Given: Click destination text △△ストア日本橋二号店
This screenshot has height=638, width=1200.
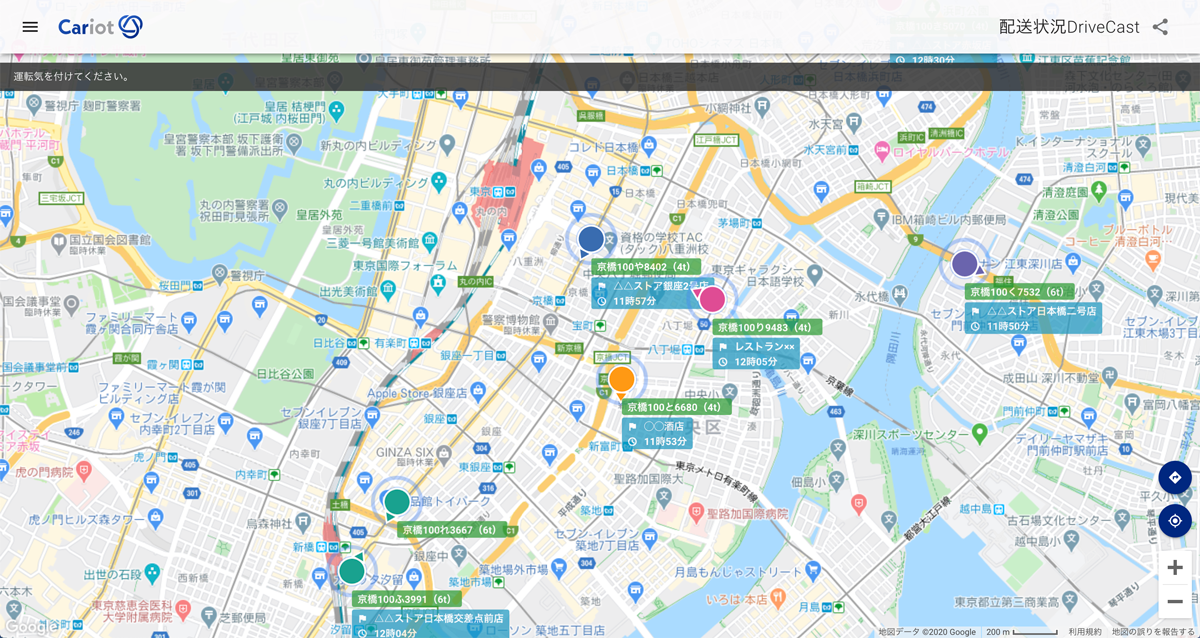Looking at the screenshot, I should [x=1041, y=311].
